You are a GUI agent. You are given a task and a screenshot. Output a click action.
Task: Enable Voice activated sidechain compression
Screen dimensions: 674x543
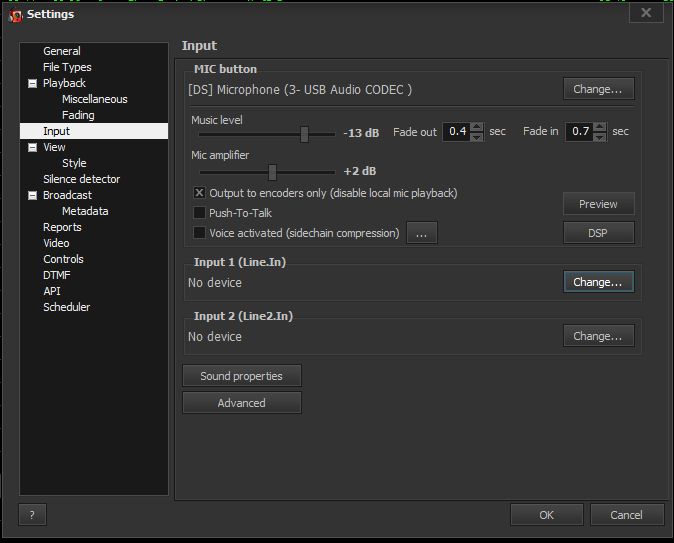pos(199,233)
